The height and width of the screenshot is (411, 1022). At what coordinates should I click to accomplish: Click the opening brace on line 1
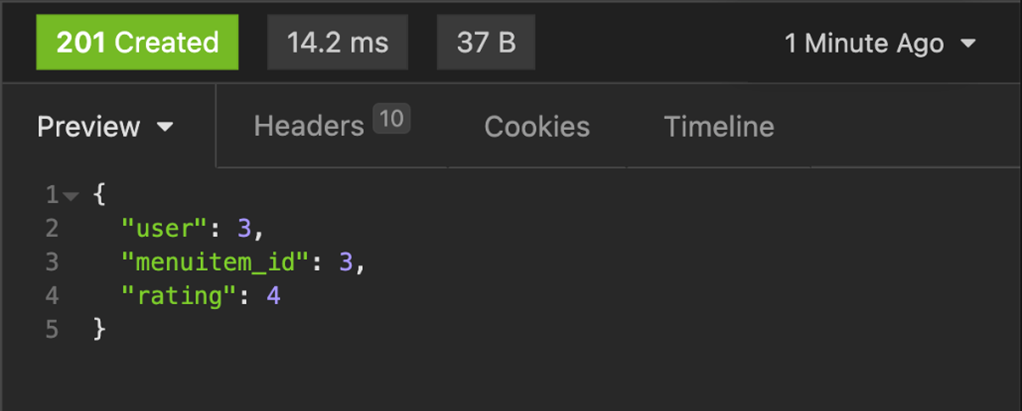click(98, 194)
